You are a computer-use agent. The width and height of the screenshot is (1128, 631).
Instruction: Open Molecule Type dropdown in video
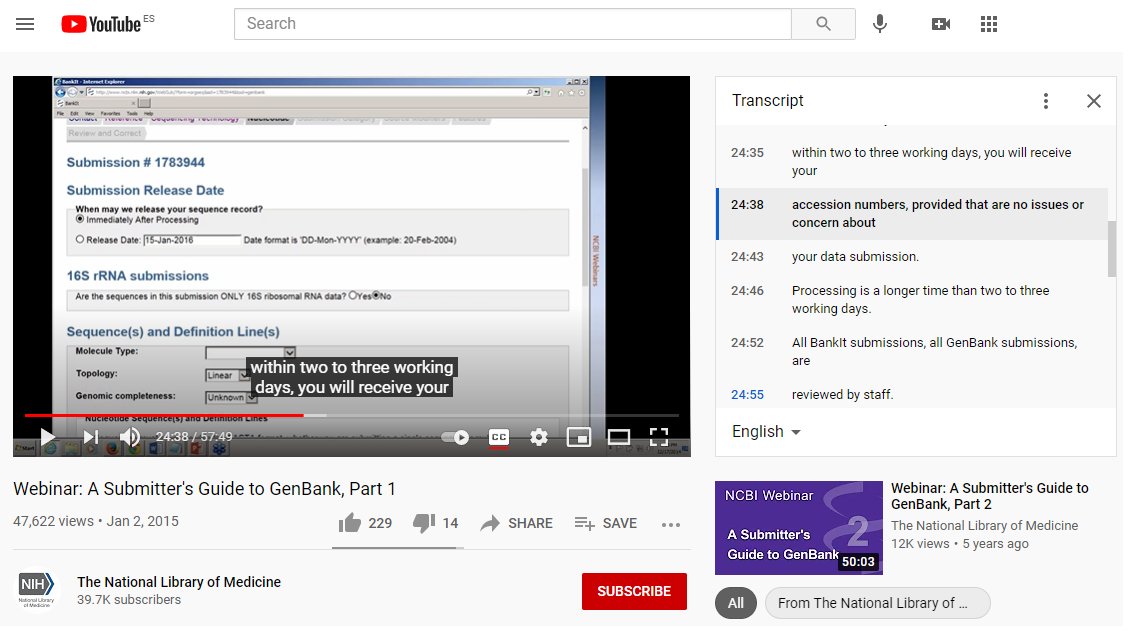[x=250, y=352]
